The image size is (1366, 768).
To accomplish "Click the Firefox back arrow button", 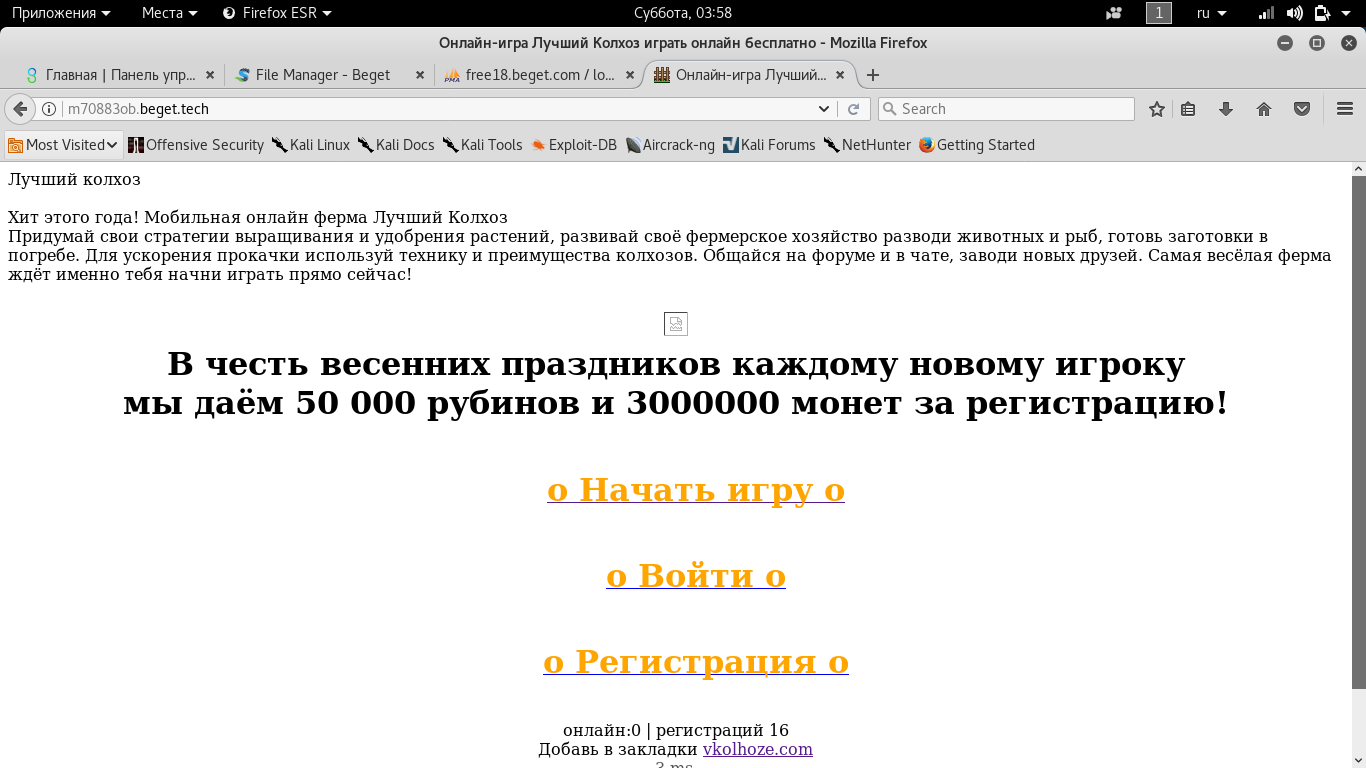I will click(x=20, y=109).
